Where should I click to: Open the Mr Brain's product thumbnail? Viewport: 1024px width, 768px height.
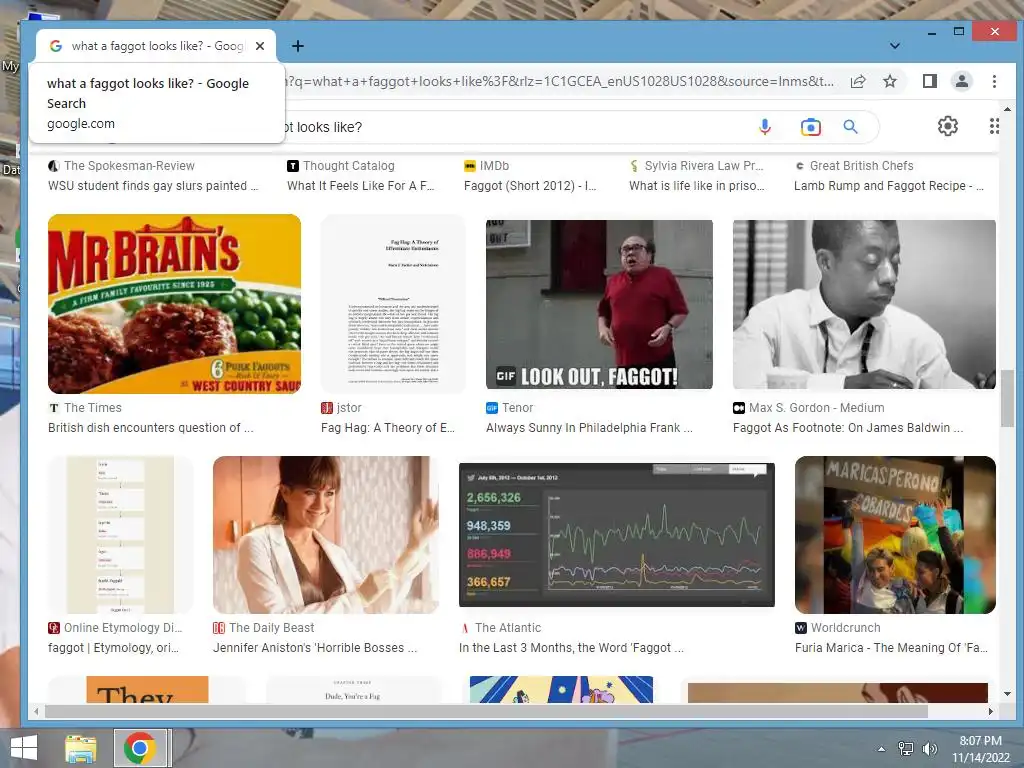pyautogui.click(x=174, y=304)
